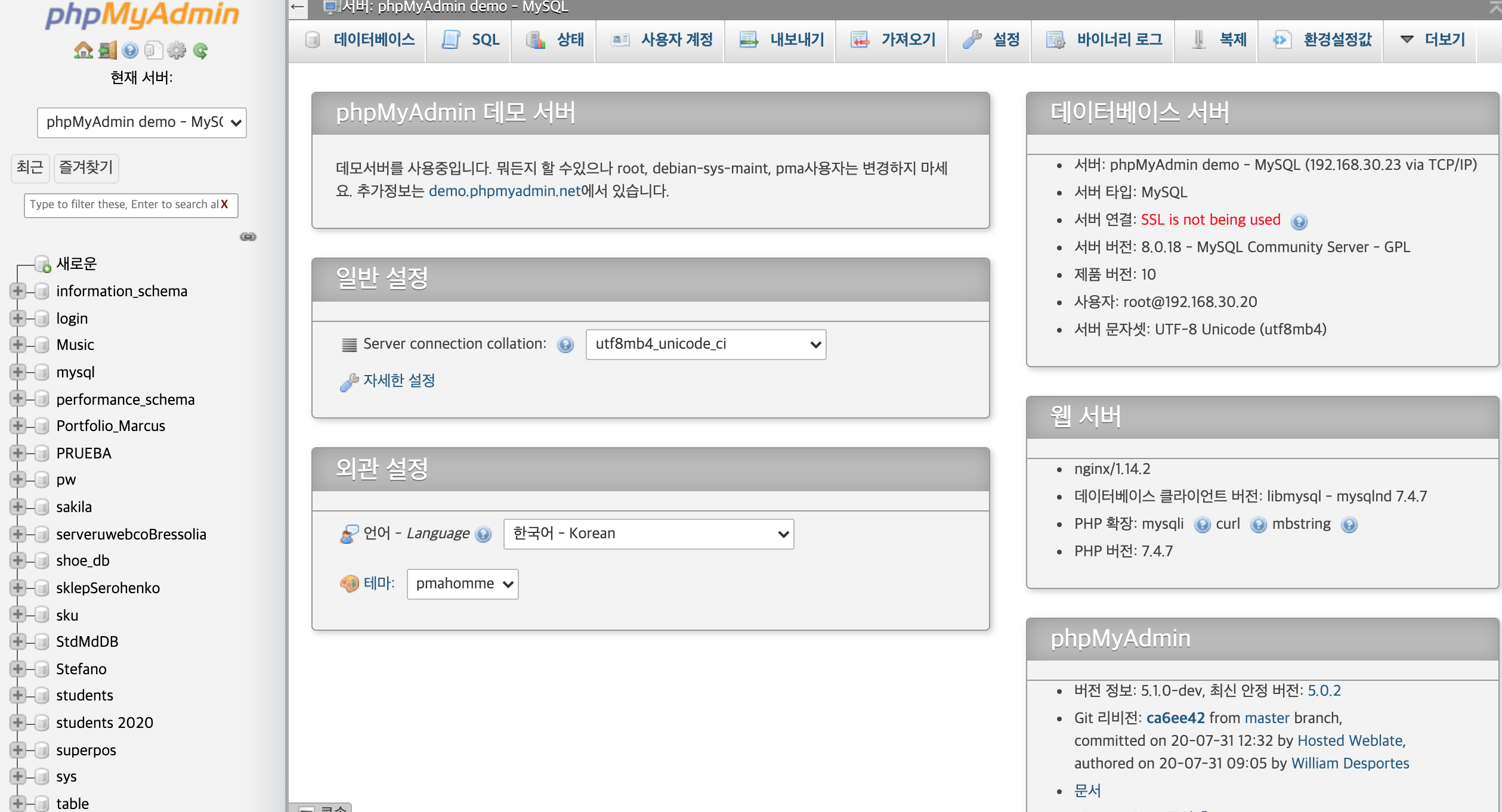Viewport: 1502px width, 812px height.
Task: Click database icon for mysql
Action: (42, 373)
